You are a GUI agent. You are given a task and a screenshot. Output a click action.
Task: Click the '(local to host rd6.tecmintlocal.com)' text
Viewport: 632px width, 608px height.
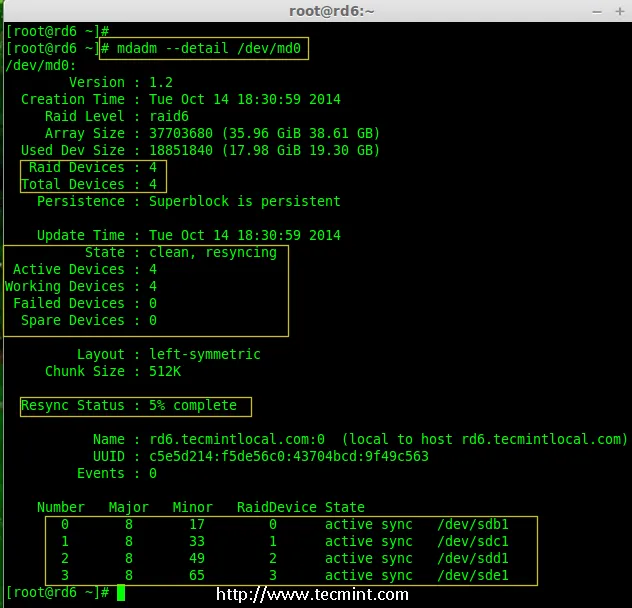pos(484,439)
